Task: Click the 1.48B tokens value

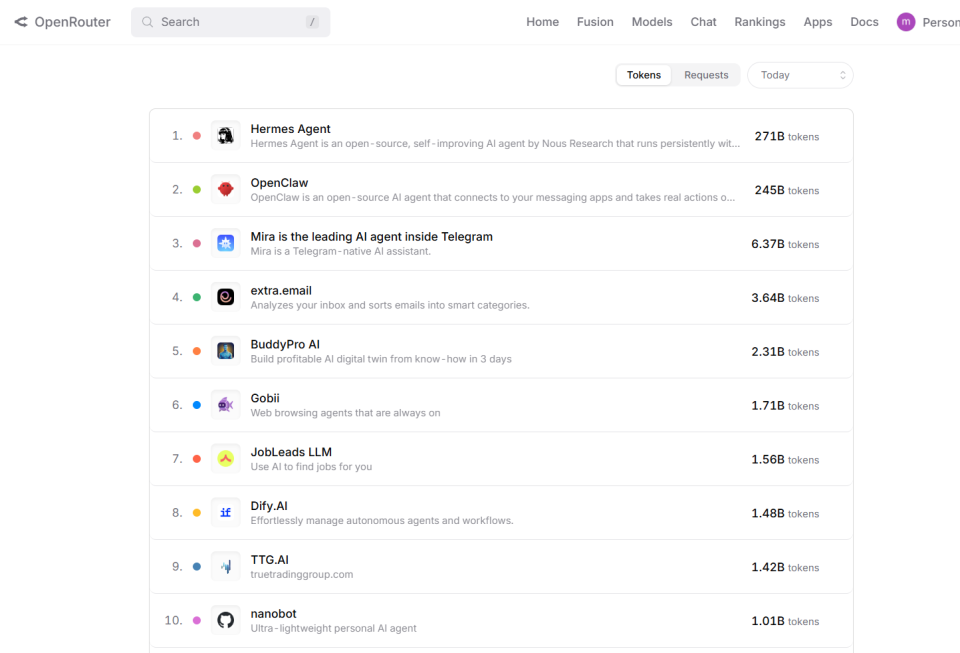Action: point(786,513)
